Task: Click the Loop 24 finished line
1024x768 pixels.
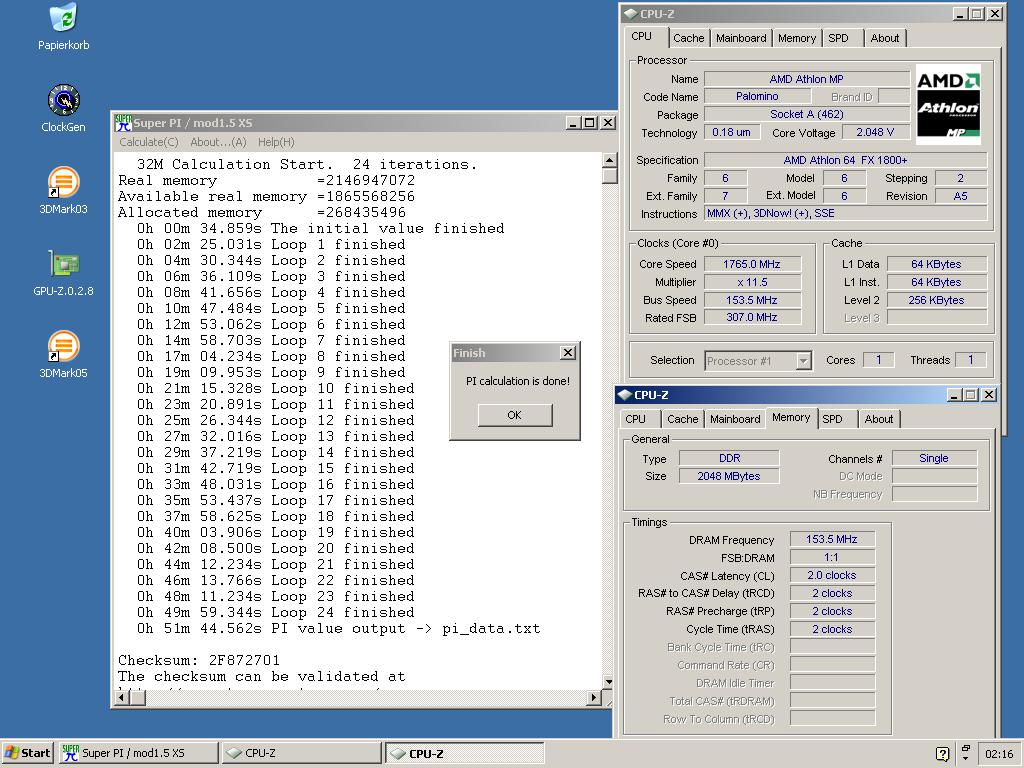Action: (x=276, y=613)
